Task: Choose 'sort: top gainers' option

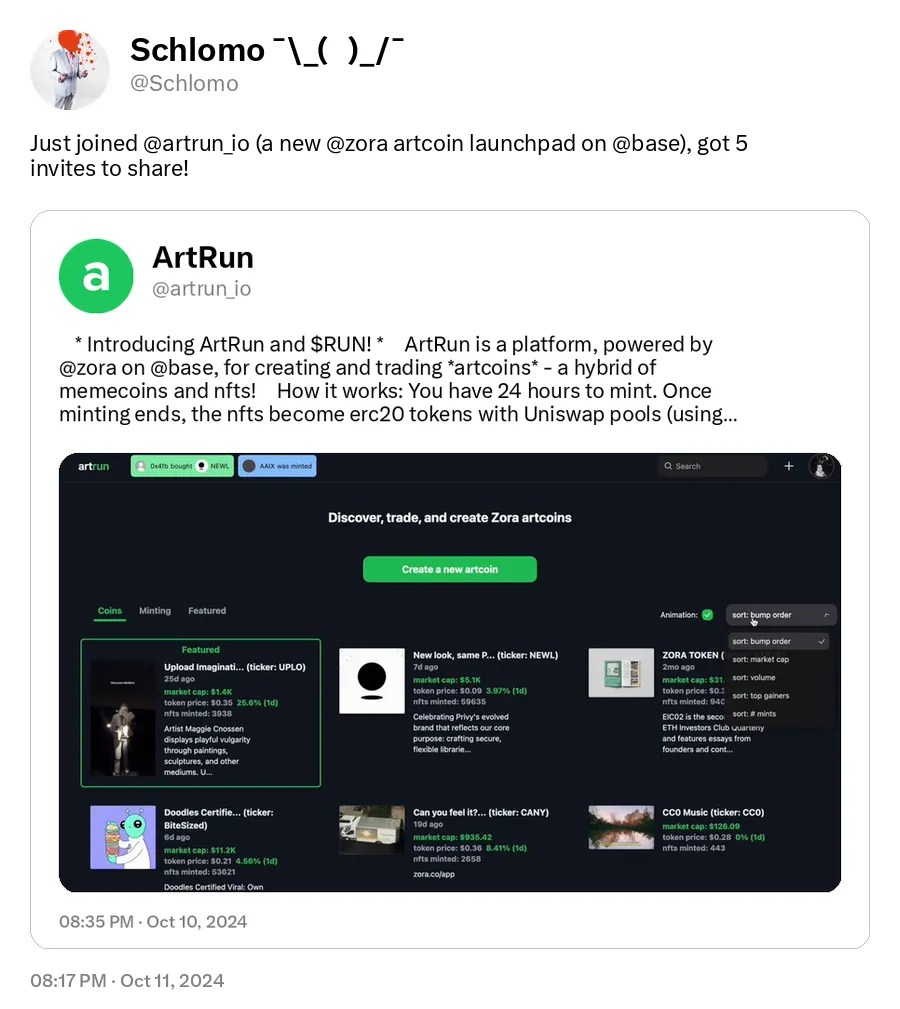Action: click(x=760, y=696)
